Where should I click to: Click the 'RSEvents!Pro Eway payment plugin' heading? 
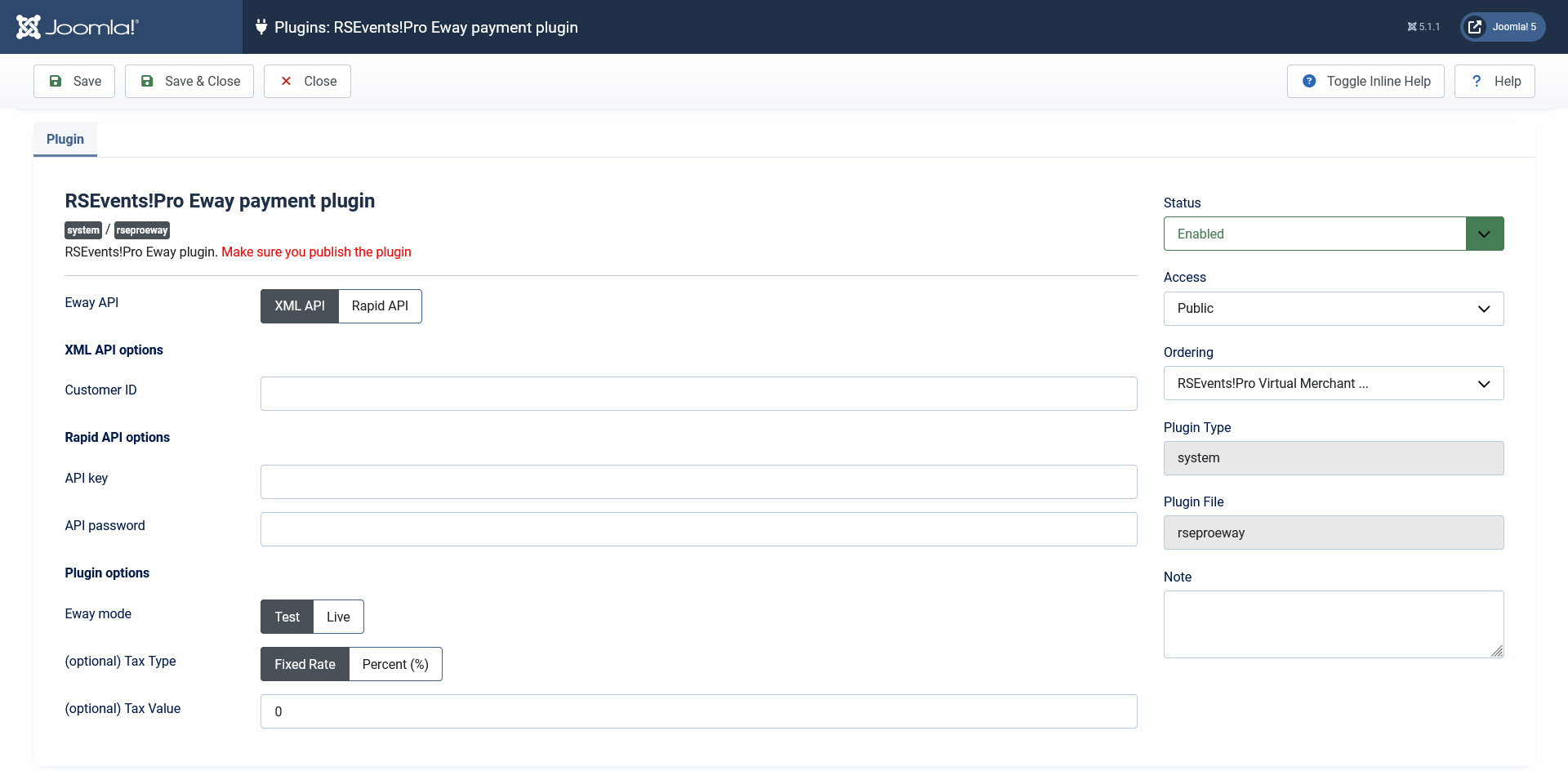tap(220, 201)
